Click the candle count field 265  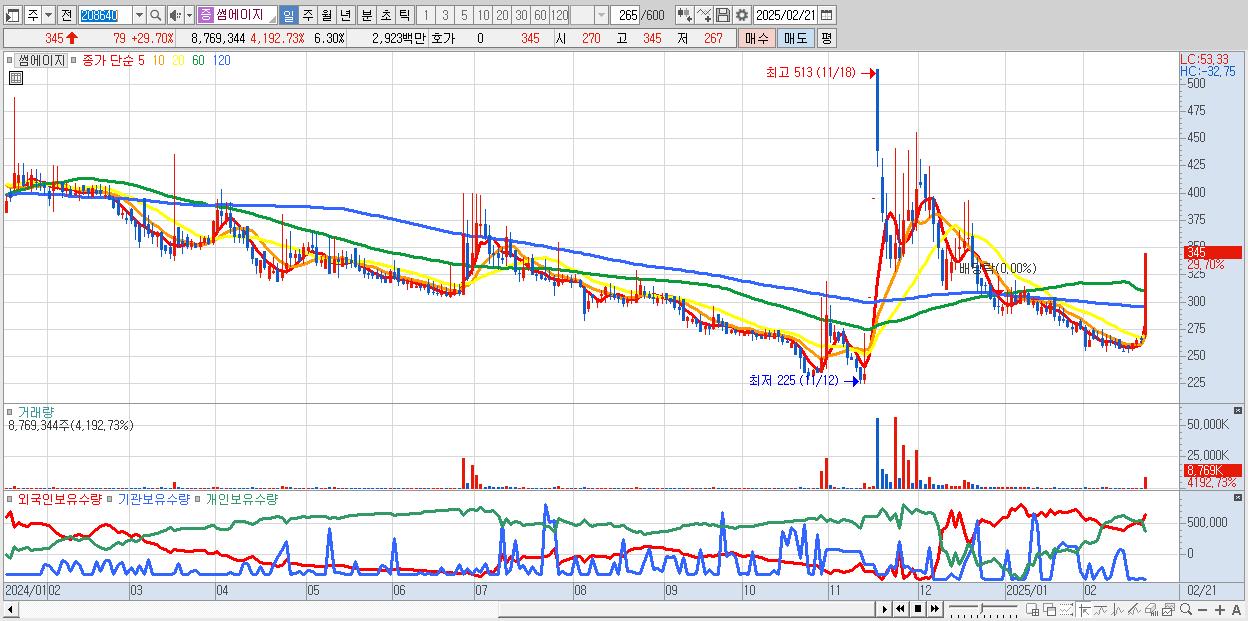click(x=625, y=15)
